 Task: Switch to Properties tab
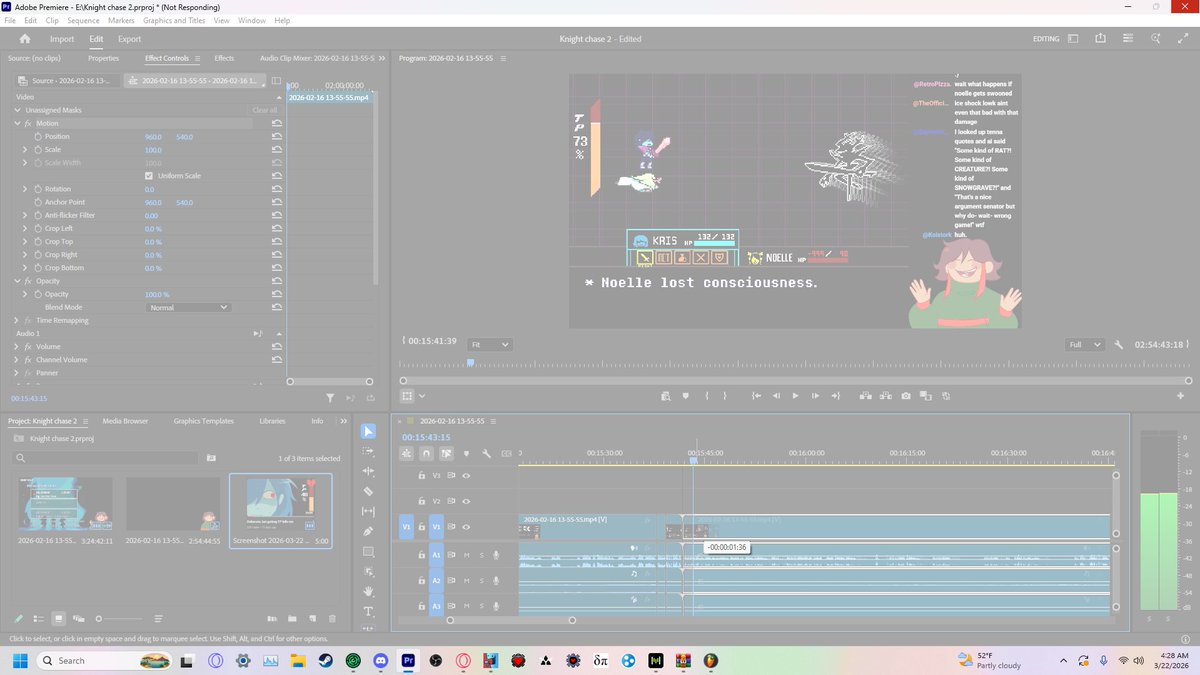point(103,58)
